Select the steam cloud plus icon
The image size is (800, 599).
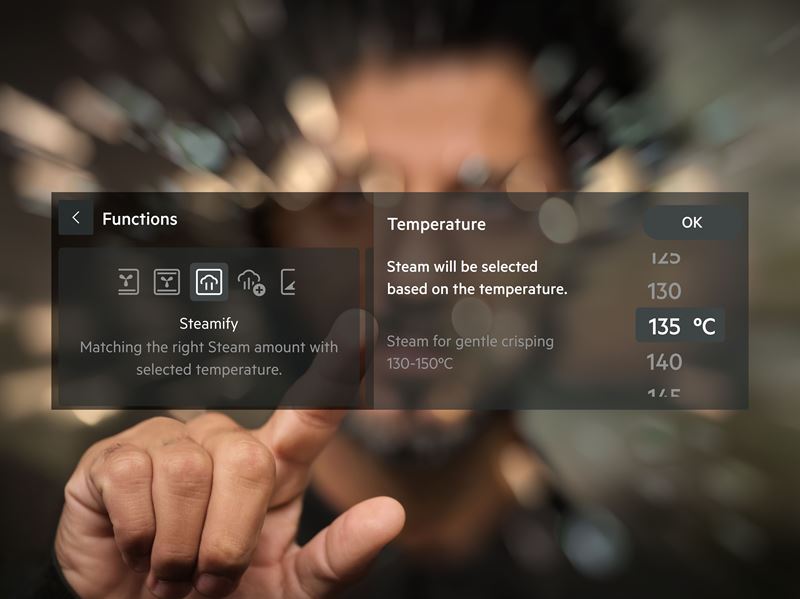coord(251,282)
